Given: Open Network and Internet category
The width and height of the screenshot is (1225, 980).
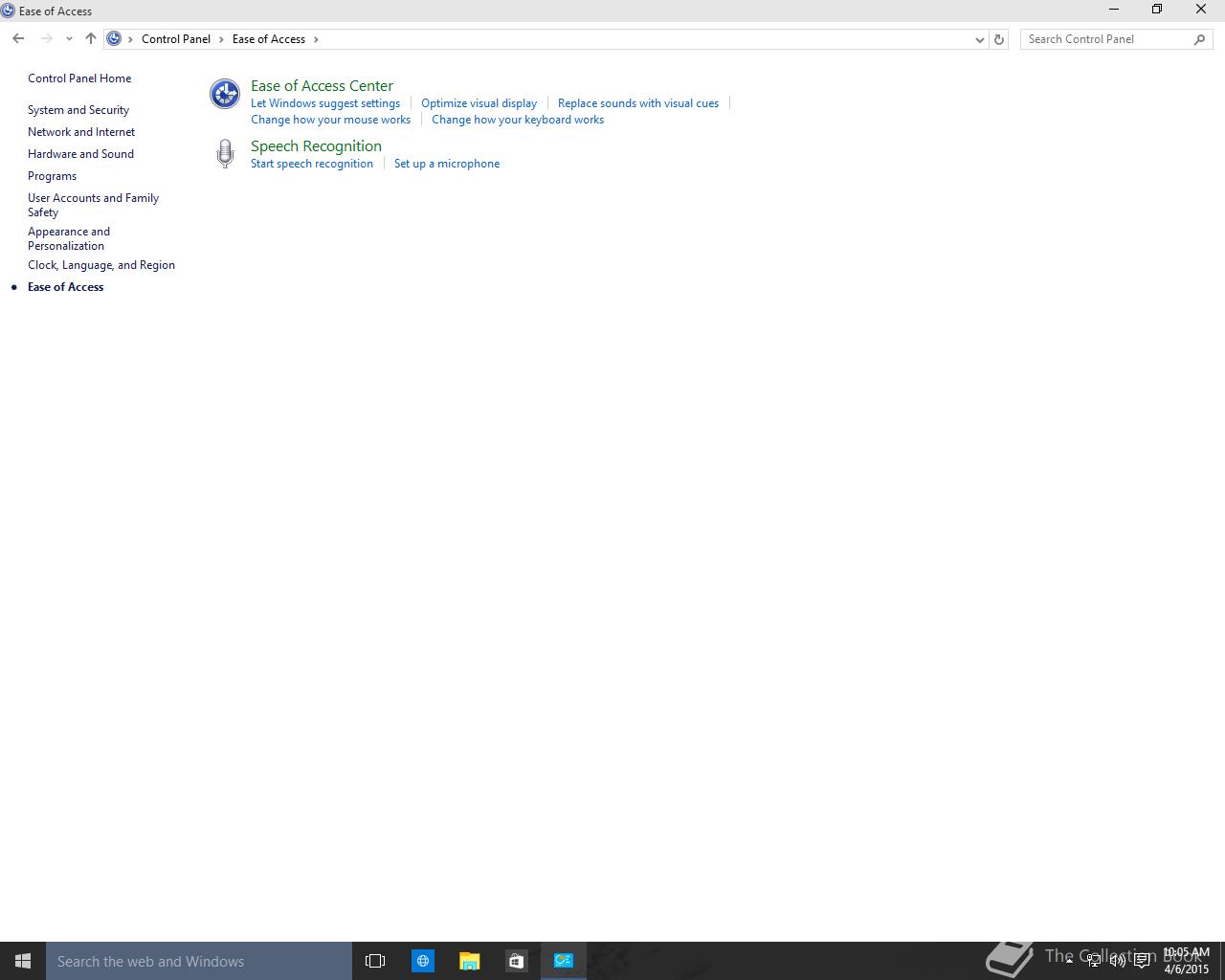Looking at the screenshot, I should click(x=81, y=132).
